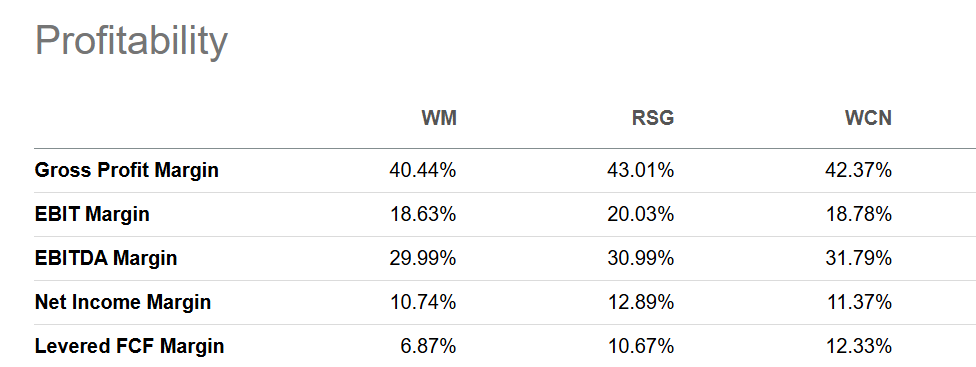
Task: Click WCN EBITDA margin value 31.79%
Action: pos(858,258)
